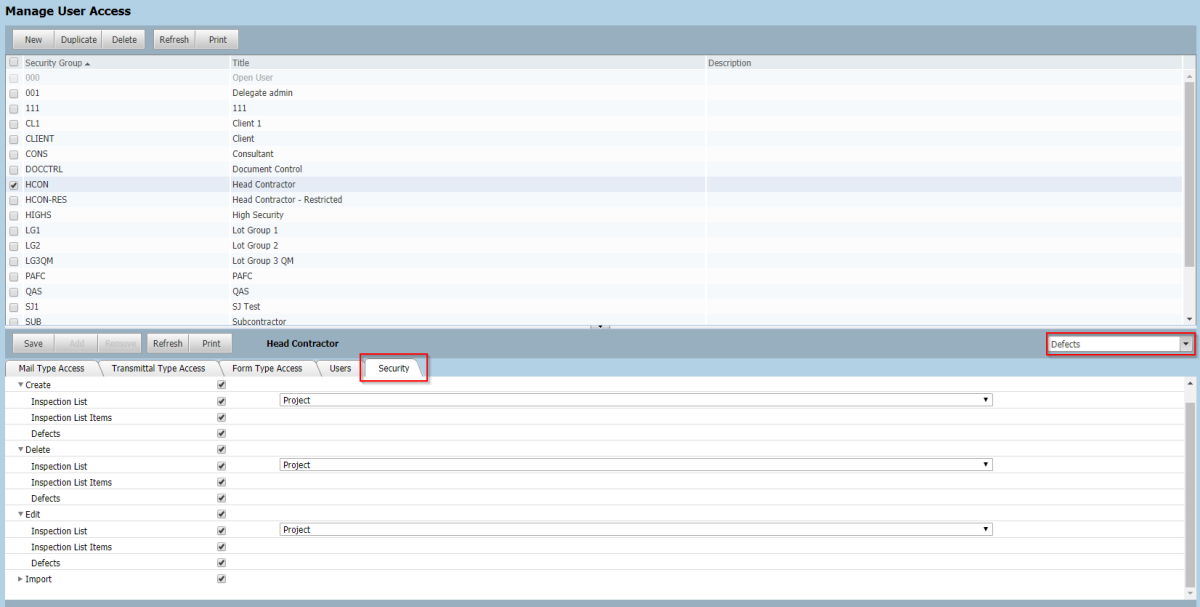This screenshot has height=607, width=1200.
Task: Switch to the Users tab
Action: pyautogui.click(x=340, y=368)
